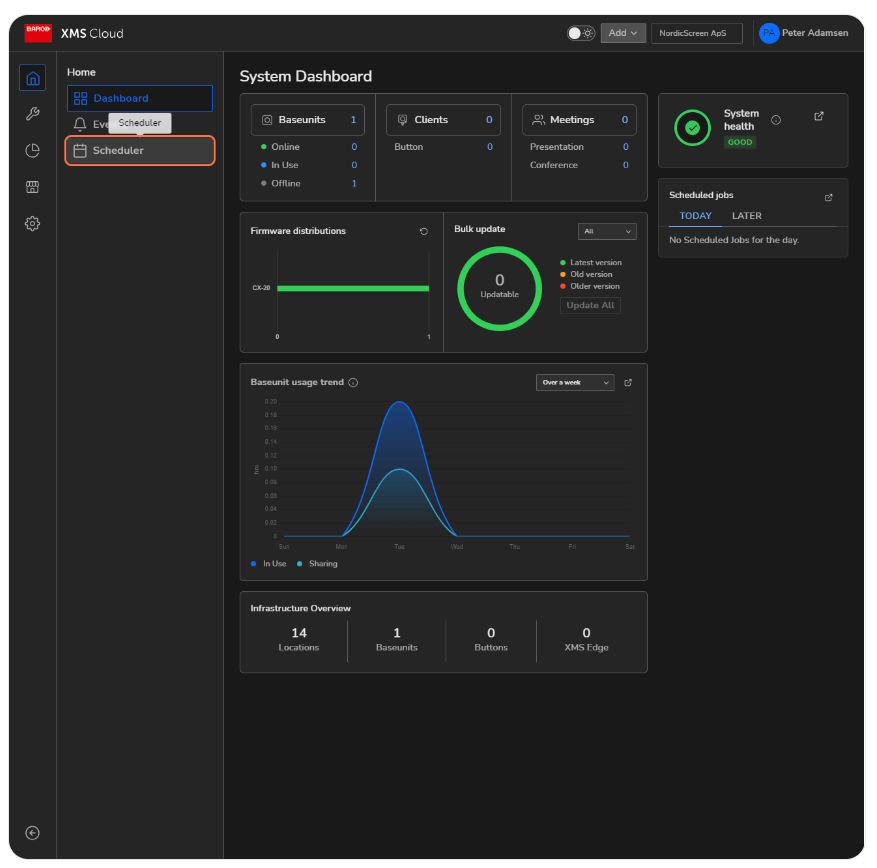
Task: Open the pie chart analytics icon
Action: coord(32,150)
